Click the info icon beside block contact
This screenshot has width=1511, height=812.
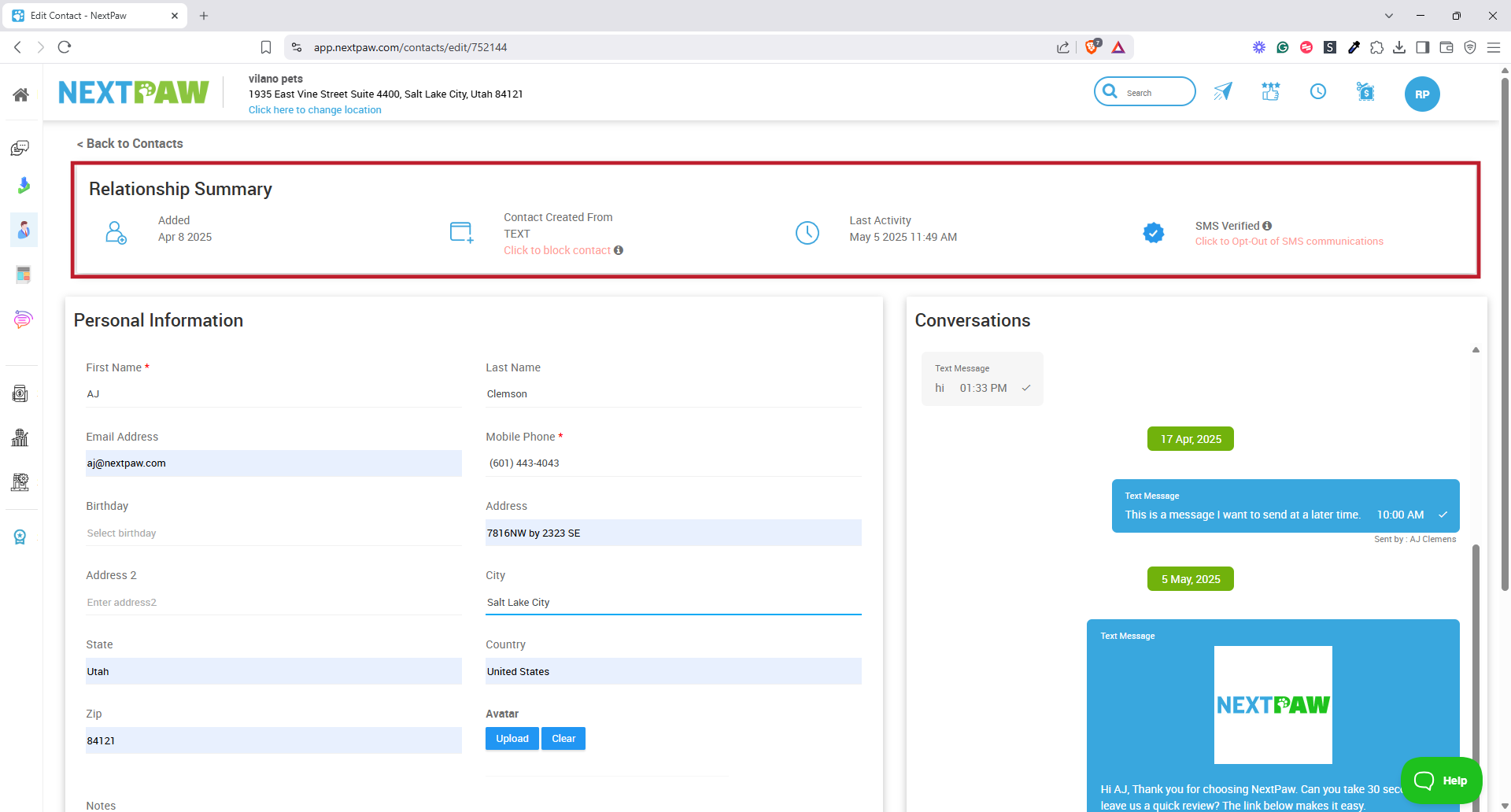[619, 250]
